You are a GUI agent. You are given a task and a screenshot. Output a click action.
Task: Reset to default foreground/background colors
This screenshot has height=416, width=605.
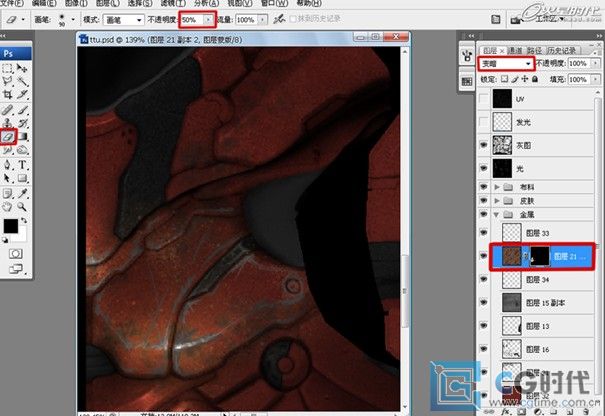pyautogui.click(x=5, y=240)
